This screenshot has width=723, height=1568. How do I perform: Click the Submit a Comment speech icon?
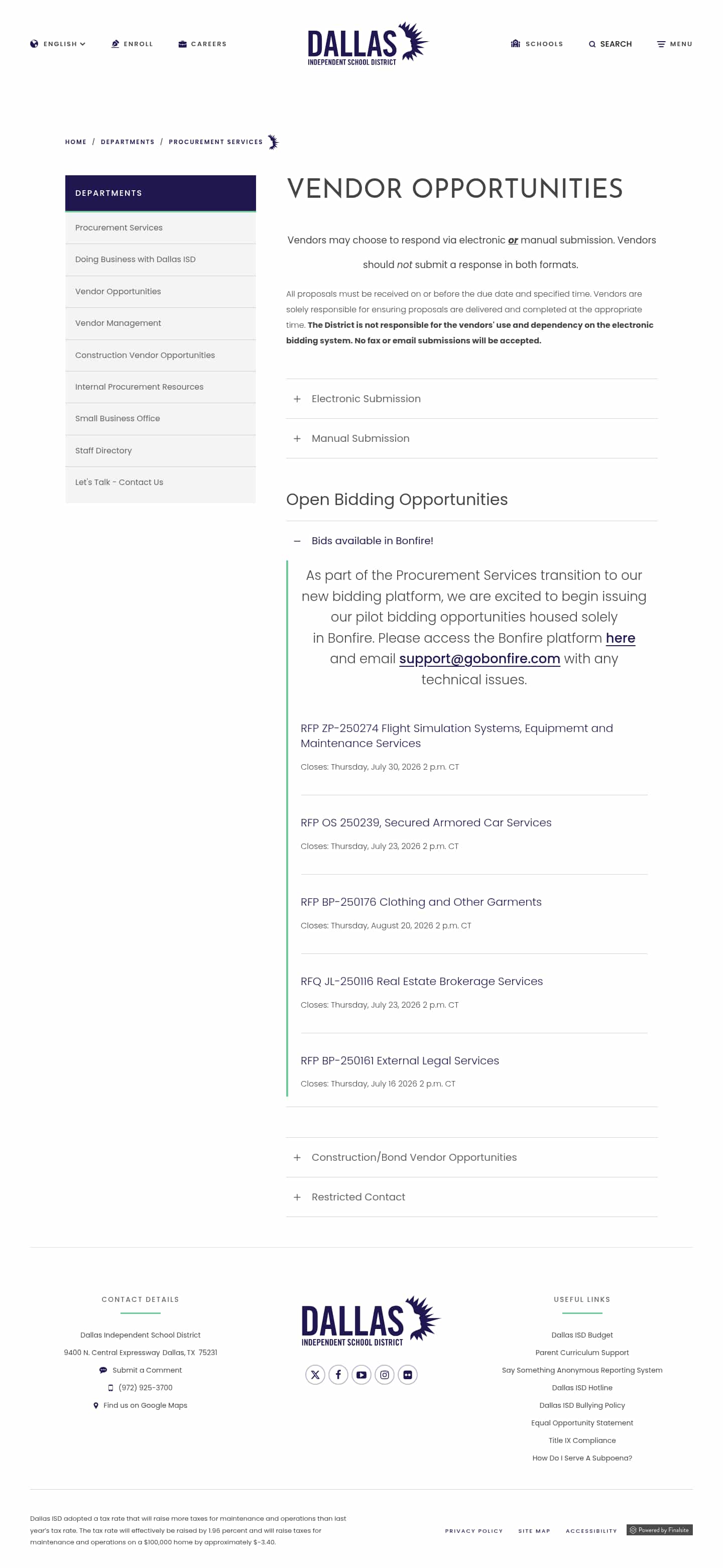[x=103, y=1370]
